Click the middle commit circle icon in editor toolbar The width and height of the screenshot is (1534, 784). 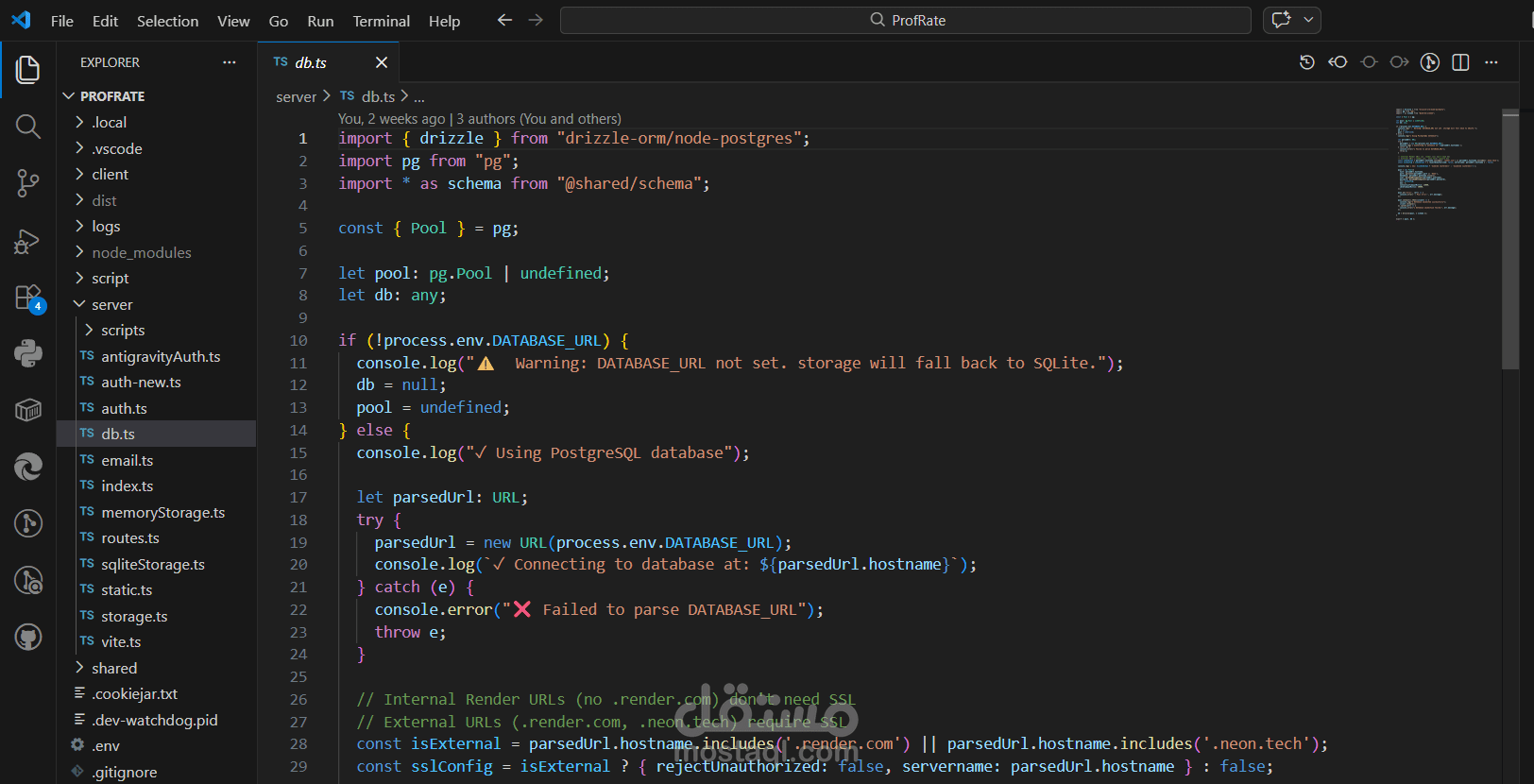coord(1369,62)
